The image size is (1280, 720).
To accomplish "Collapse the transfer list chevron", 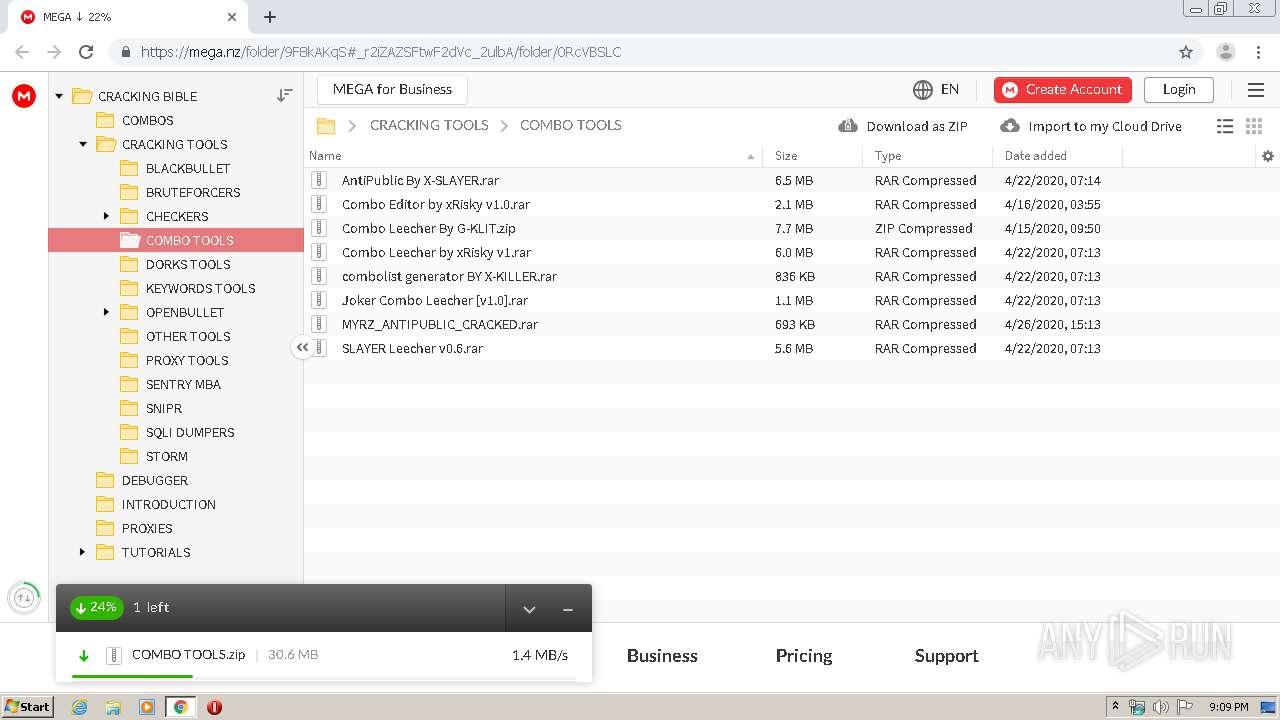I will (x=530, y=609).
